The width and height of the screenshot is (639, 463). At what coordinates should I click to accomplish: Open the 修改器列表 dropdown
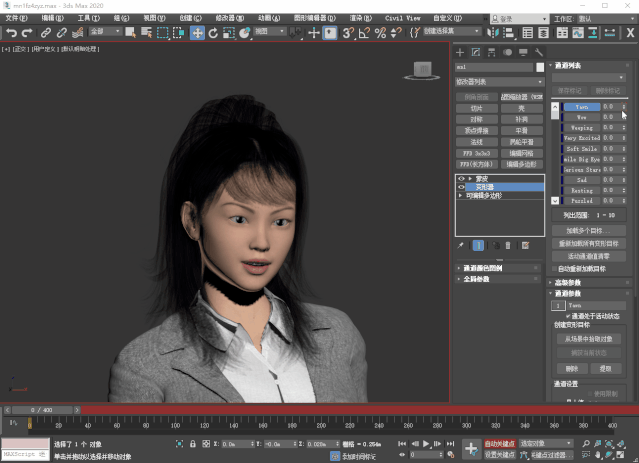click(x=499, y=82)
